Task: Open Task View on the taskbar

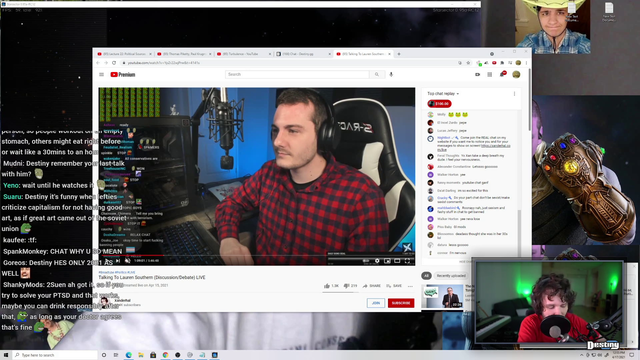Action: point(116,355)
